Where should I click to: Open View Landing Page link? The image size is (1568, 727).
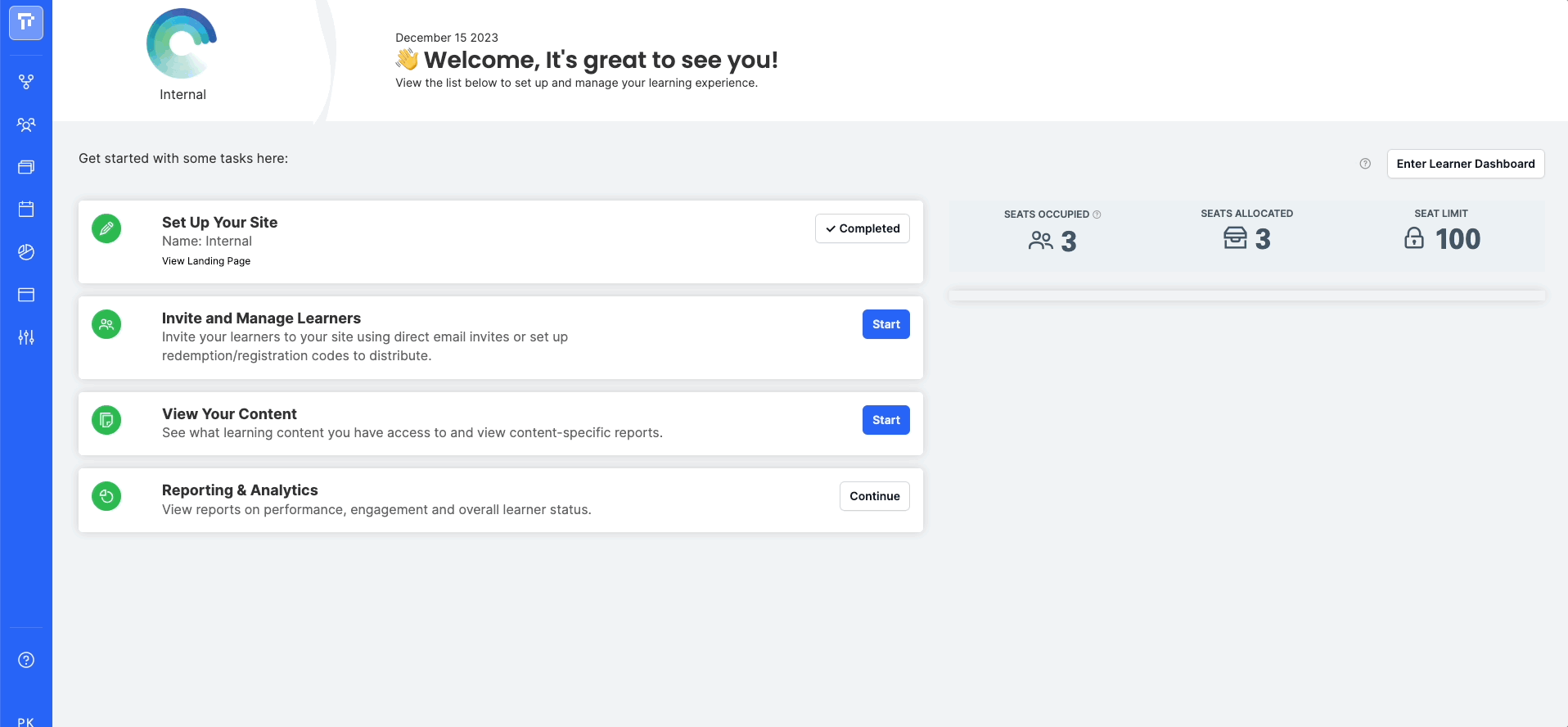205,260
